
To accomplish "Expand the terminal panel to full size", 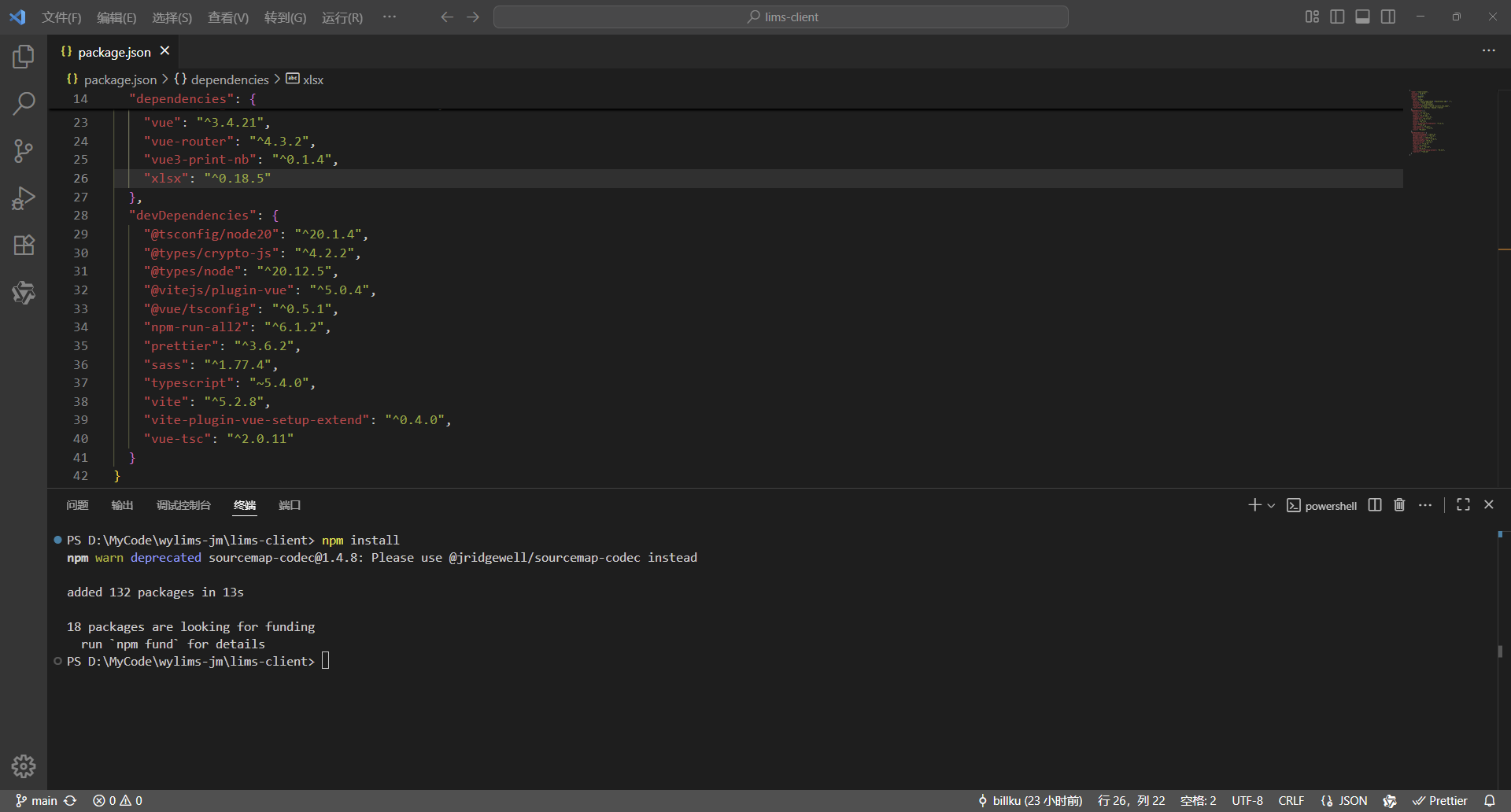I will coord(1463,504).
